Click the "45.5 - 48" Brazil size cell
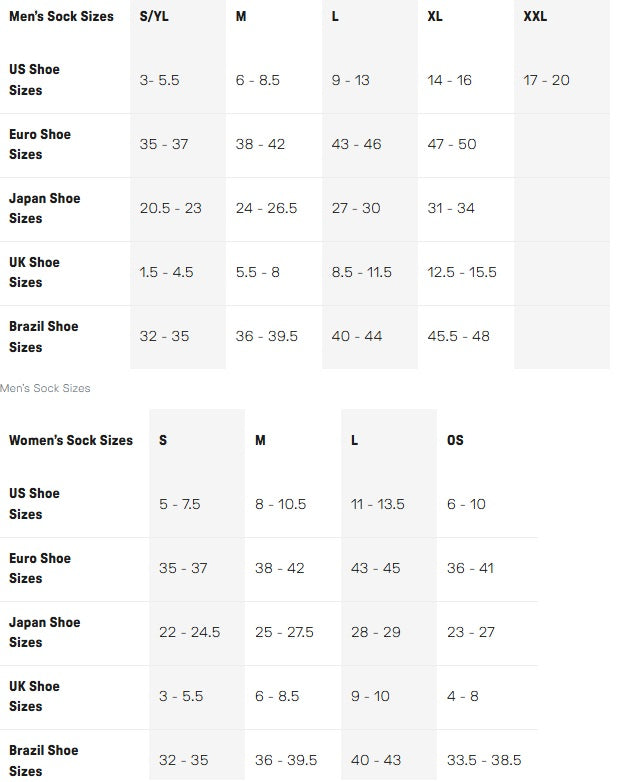Screen dimensions: 627x782 (458, 336)
